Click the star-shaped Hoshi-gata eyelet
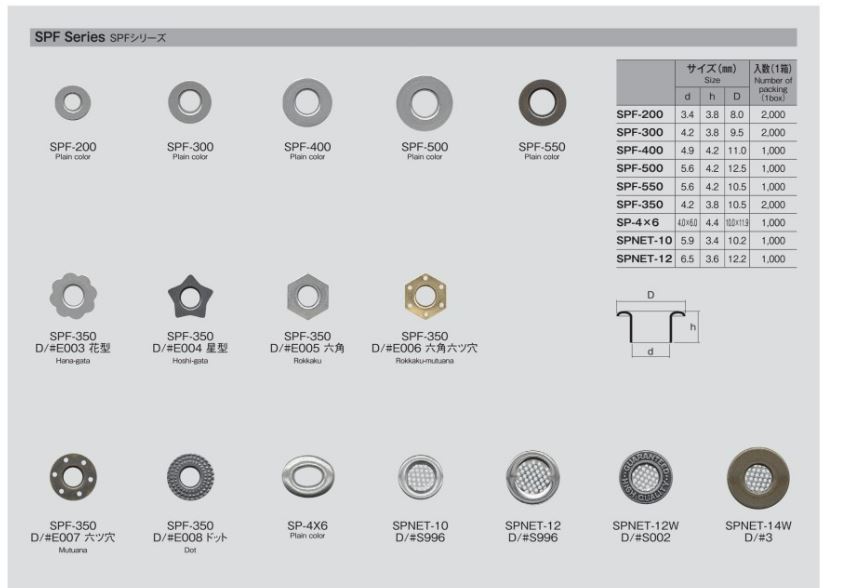The image size is (843, 588). 190,294
